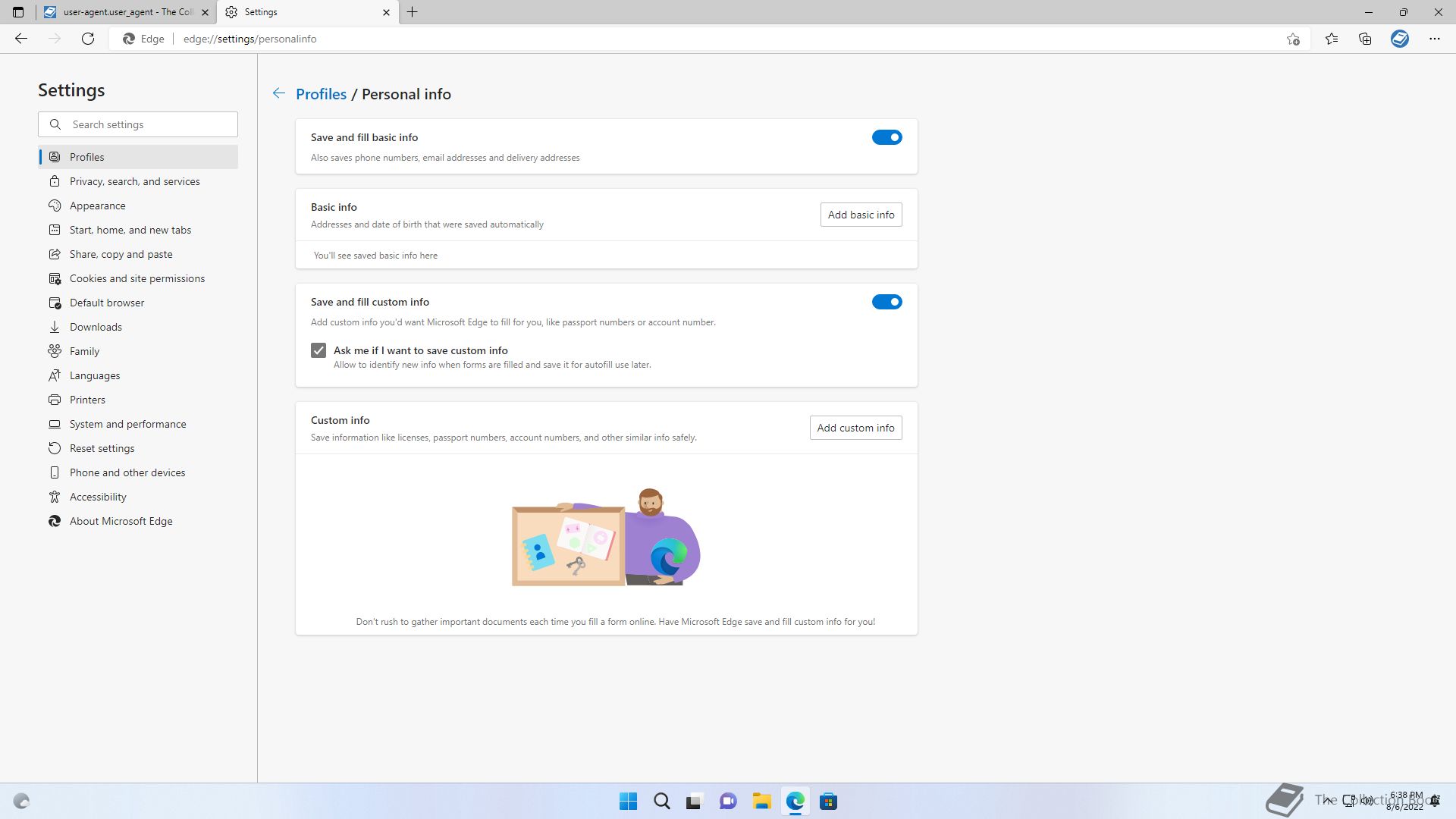Viewport: 1456px width, 819px height.
Task: Go back to Profiles with blue arrow
Action: coord(279,93)
